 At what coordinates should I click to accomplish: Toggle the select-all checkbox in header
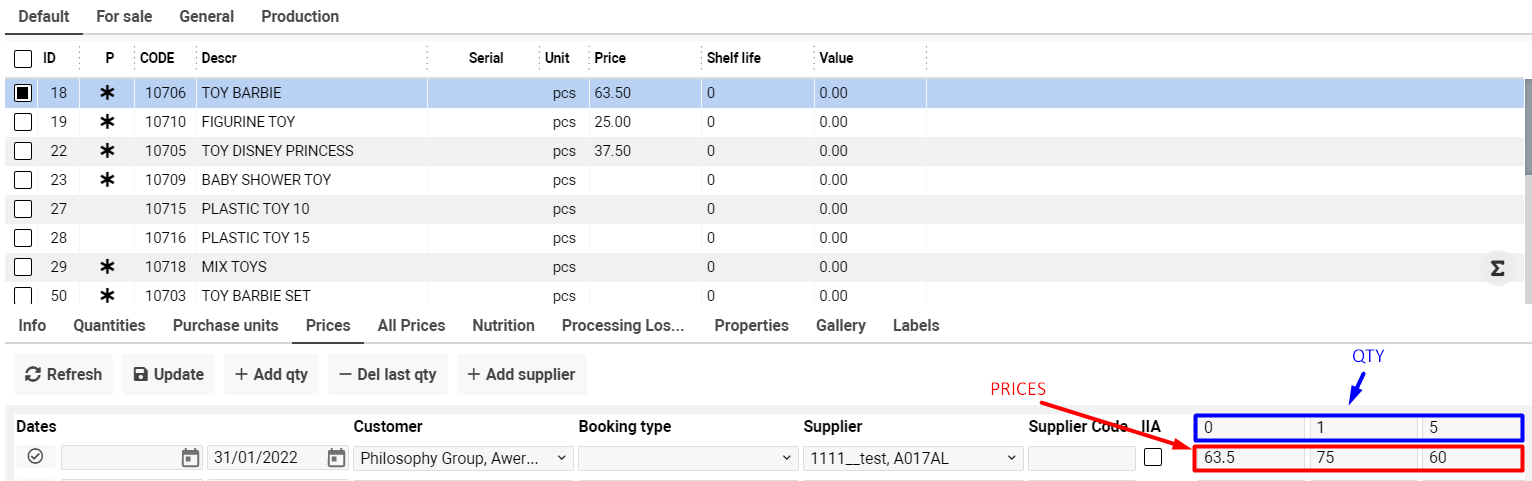click(23, 59)
